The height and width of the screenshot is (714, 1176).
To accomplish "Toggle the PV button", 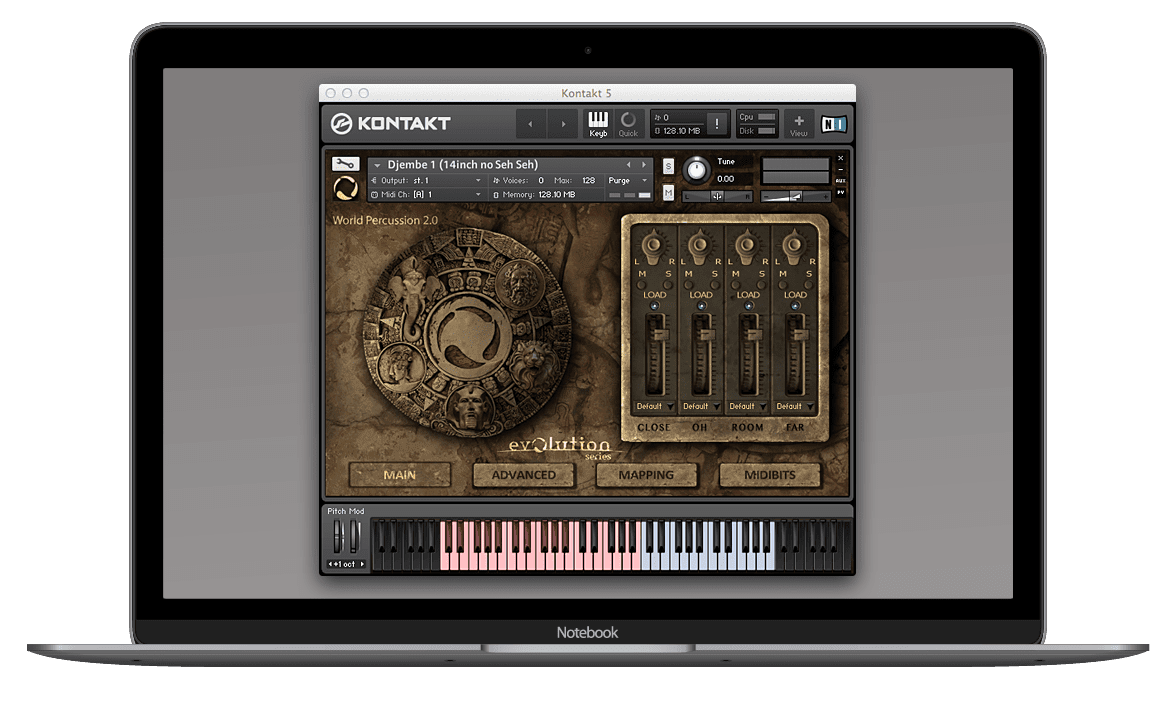I will (x=841, y=193).
